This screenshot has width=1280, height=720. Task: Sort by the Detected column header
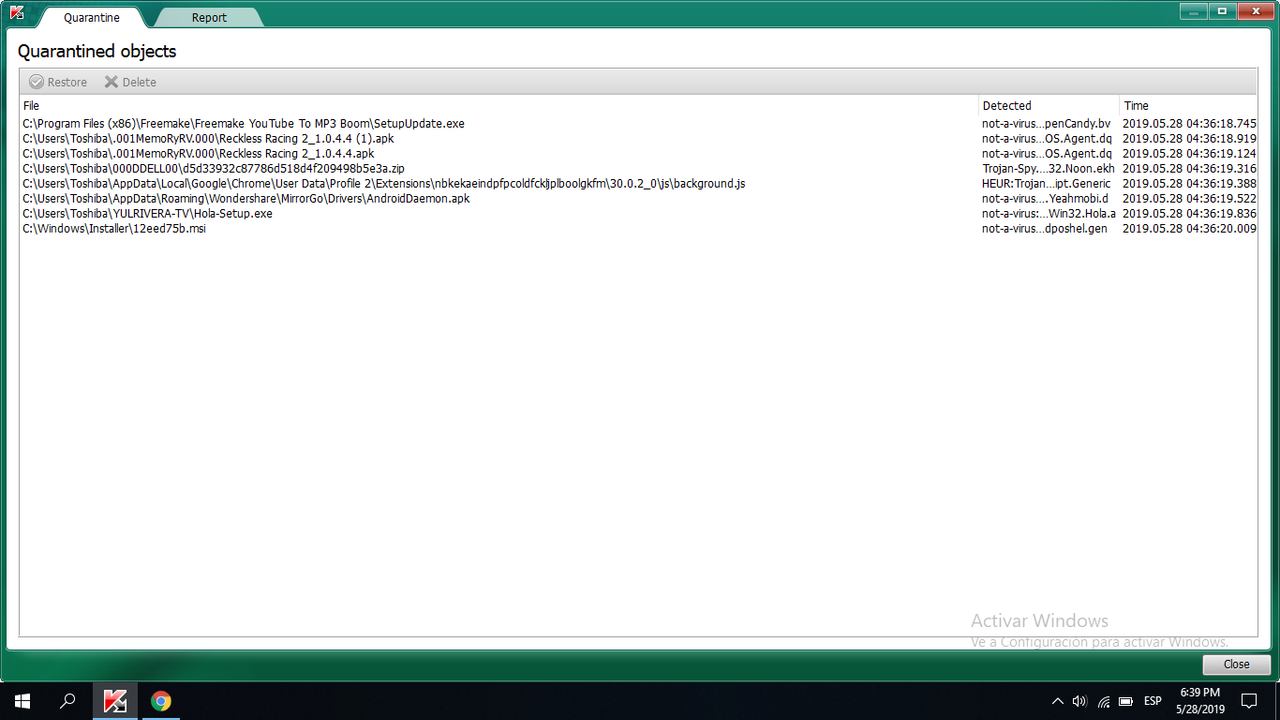[1048, 105]
